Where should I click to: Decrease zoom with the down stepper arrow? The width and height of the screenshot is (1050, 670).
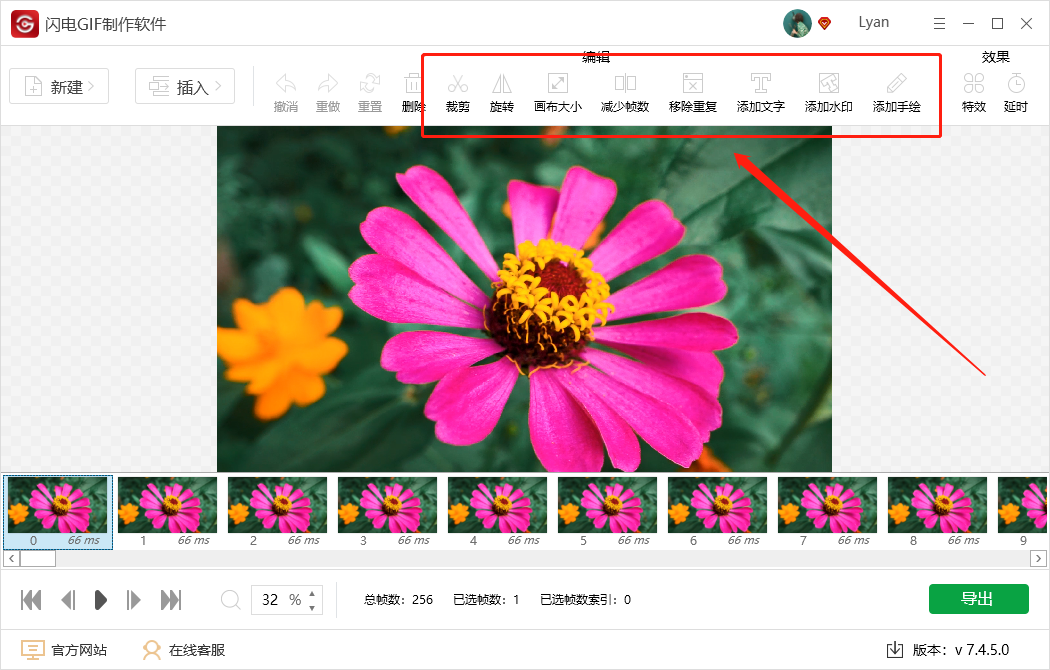[312, 608]
